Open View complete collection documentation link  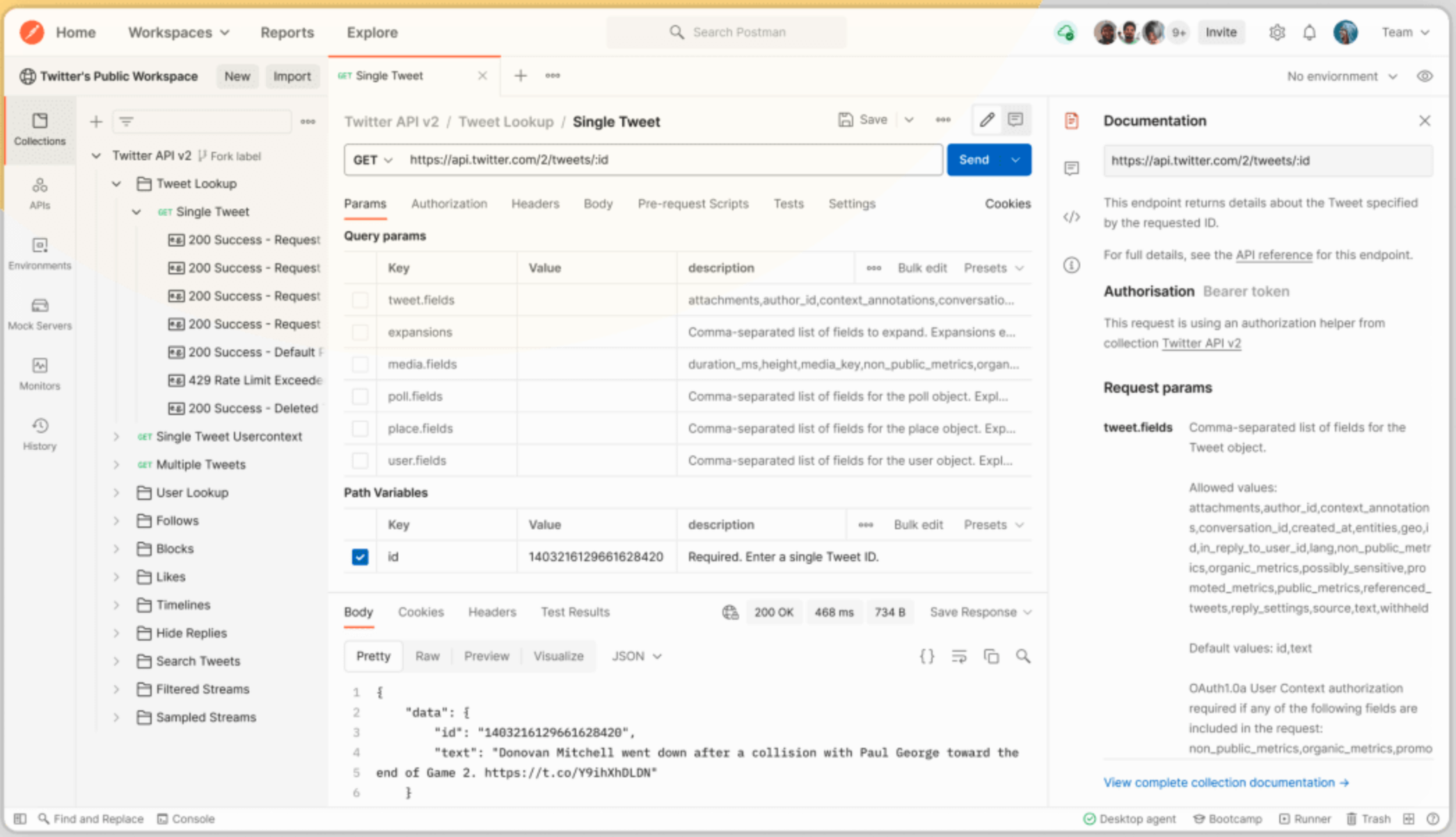click(x=1226, y=782)
